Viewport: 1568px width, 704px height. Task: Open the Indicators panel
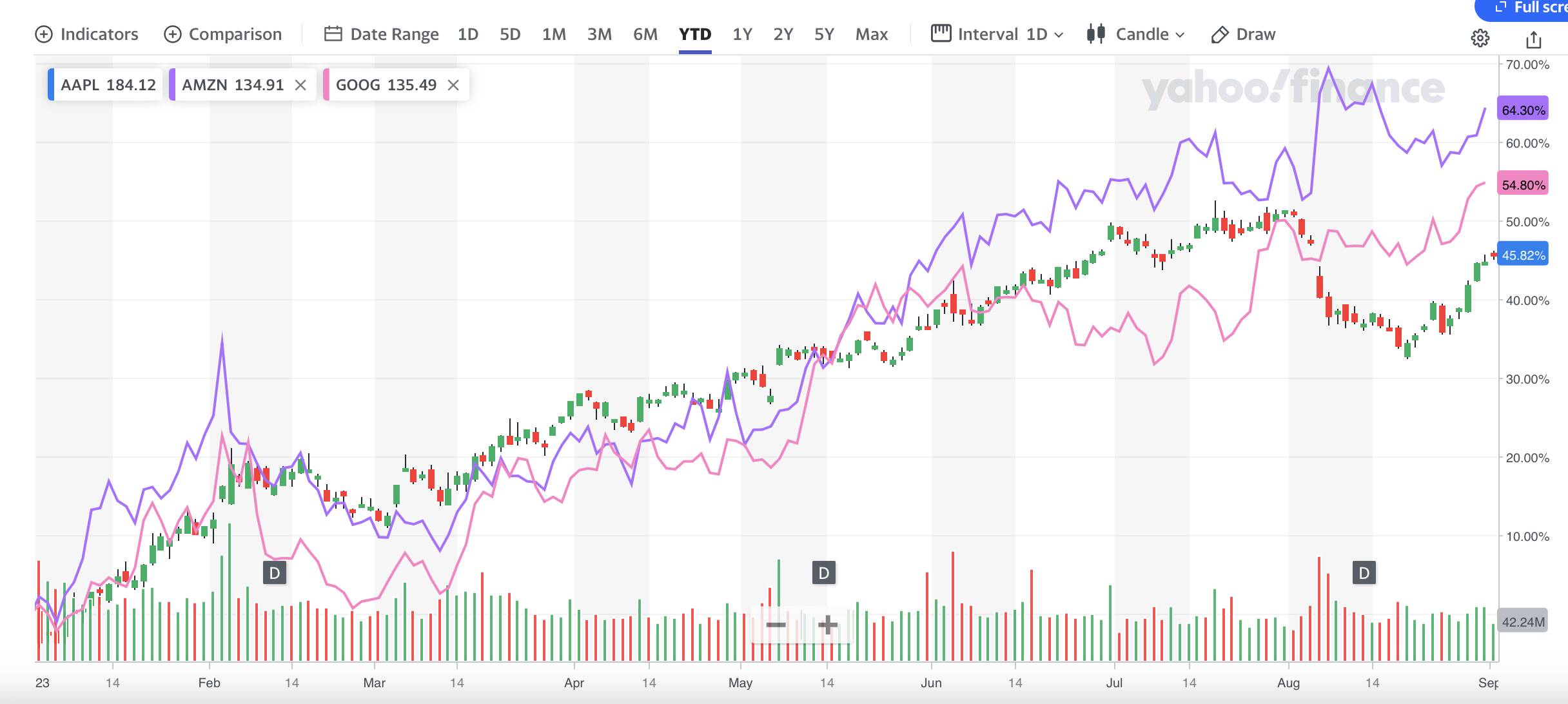coord(86,34)
